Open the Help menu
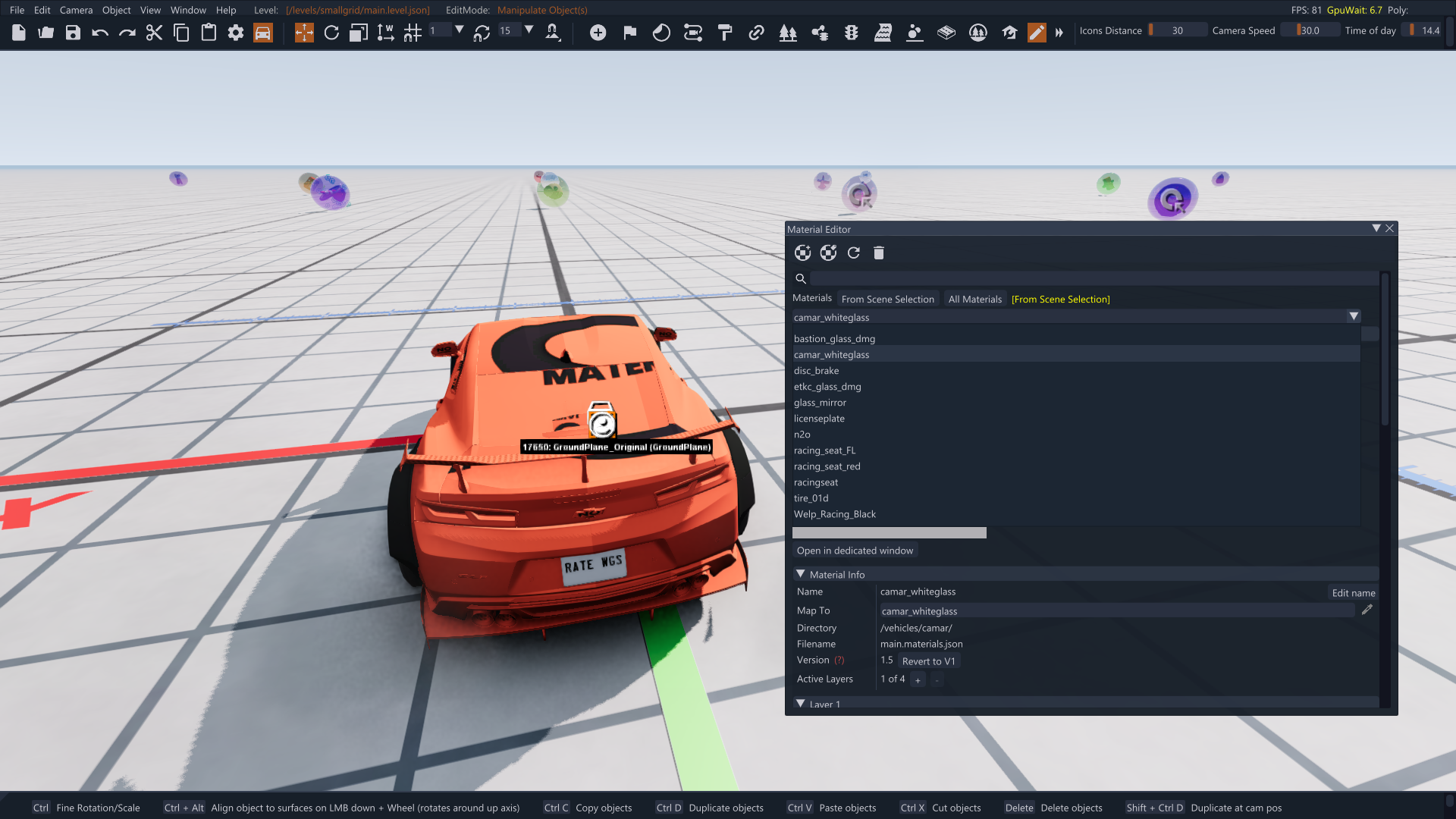The width and height of the screenshot is (1456, 819). pyautogui.click(x=226, y=10)
